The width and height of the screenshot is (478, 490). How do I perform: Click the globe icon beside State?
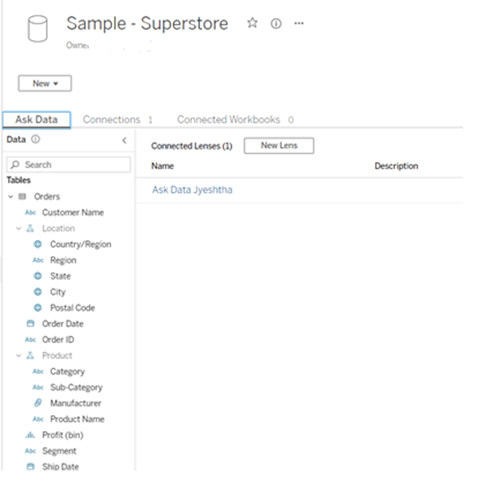click(x=38, y=276)
